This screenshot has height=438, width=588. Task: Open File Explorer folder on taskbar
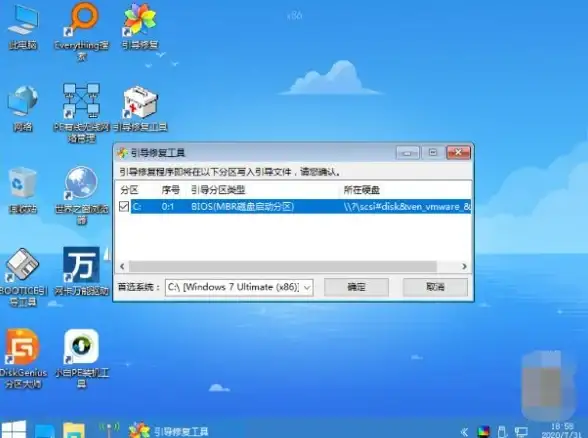74,430
